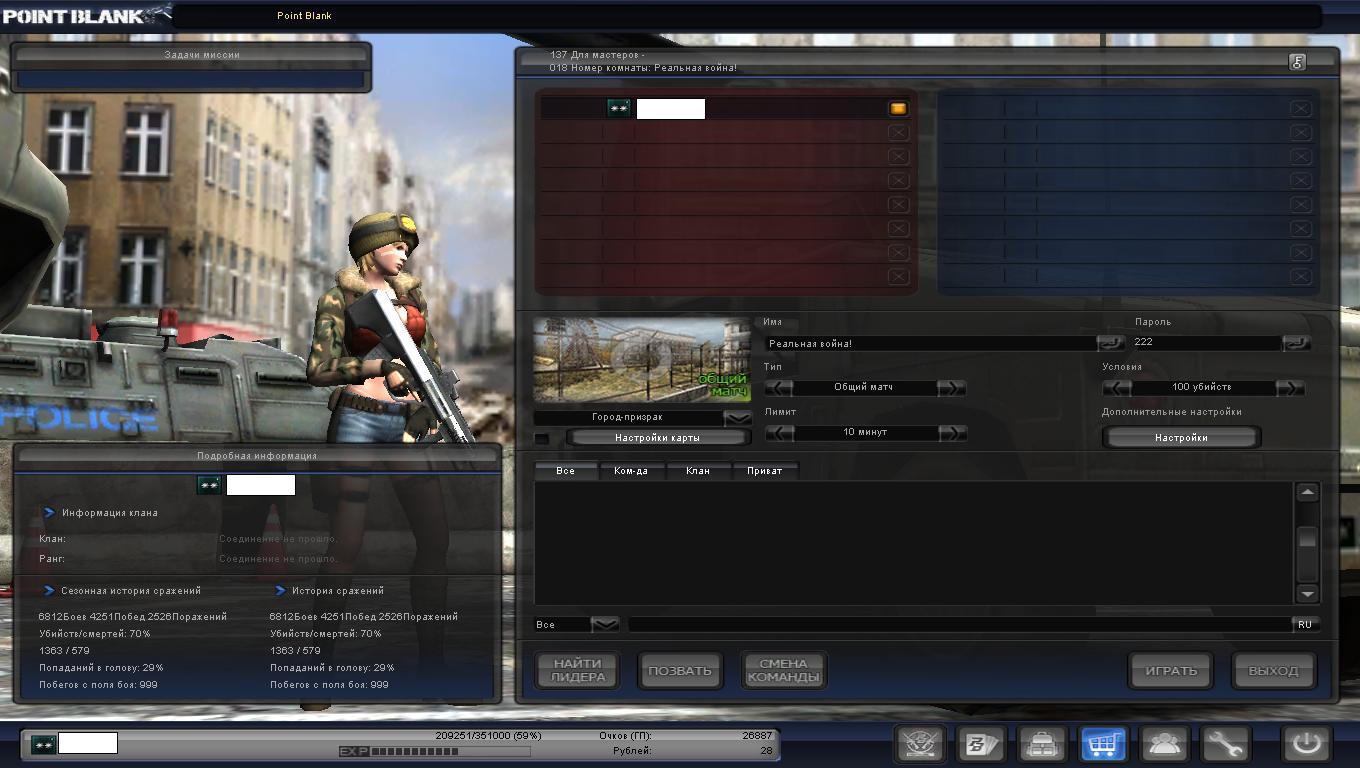Open the shop cart icon
This screenshot has width=1360, height=768.
1104,744
